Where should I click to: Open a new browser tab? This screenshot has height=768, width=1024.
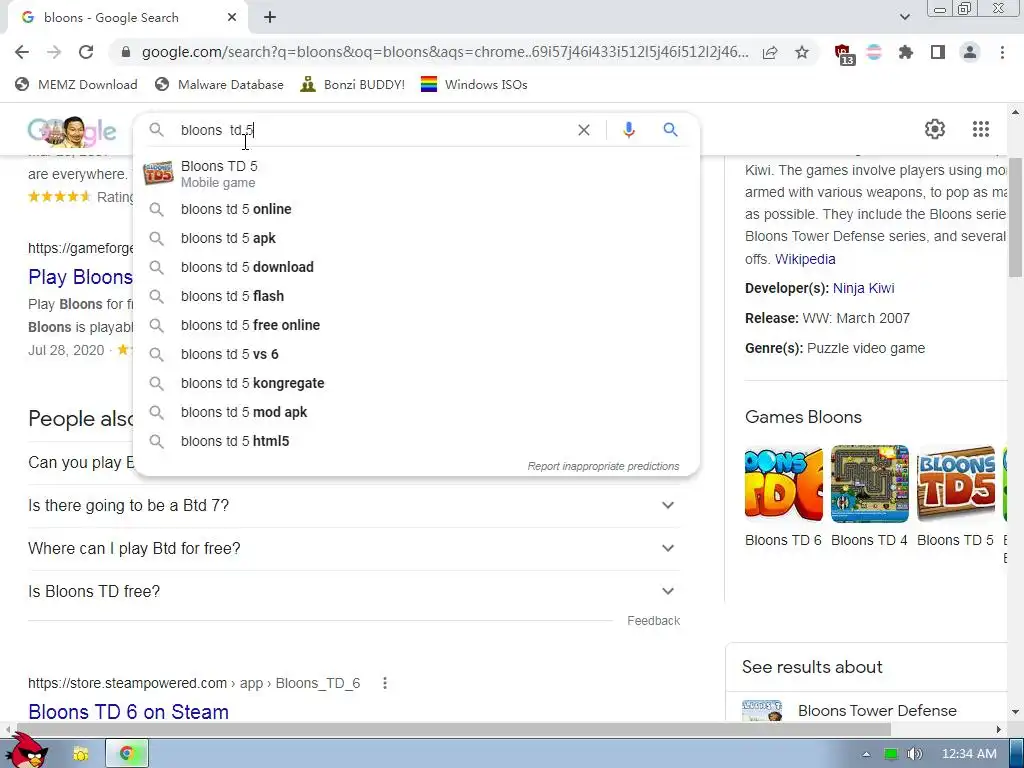click(270, 18)
